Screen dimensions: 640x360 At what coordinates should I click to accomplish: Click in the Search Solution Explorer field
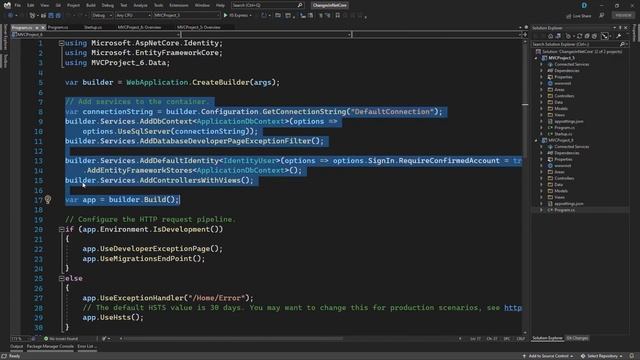tap(576, 44)
